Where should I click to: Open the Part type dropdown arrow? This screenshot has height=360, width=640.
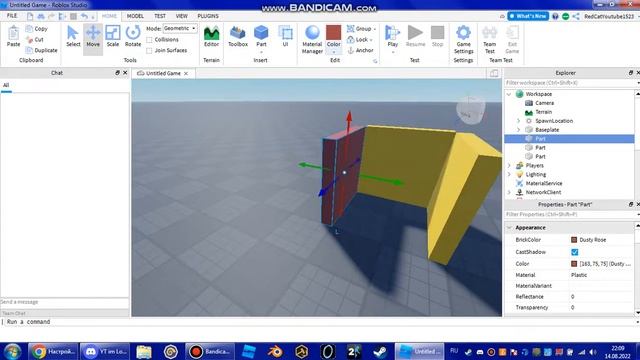click(261, 52)
